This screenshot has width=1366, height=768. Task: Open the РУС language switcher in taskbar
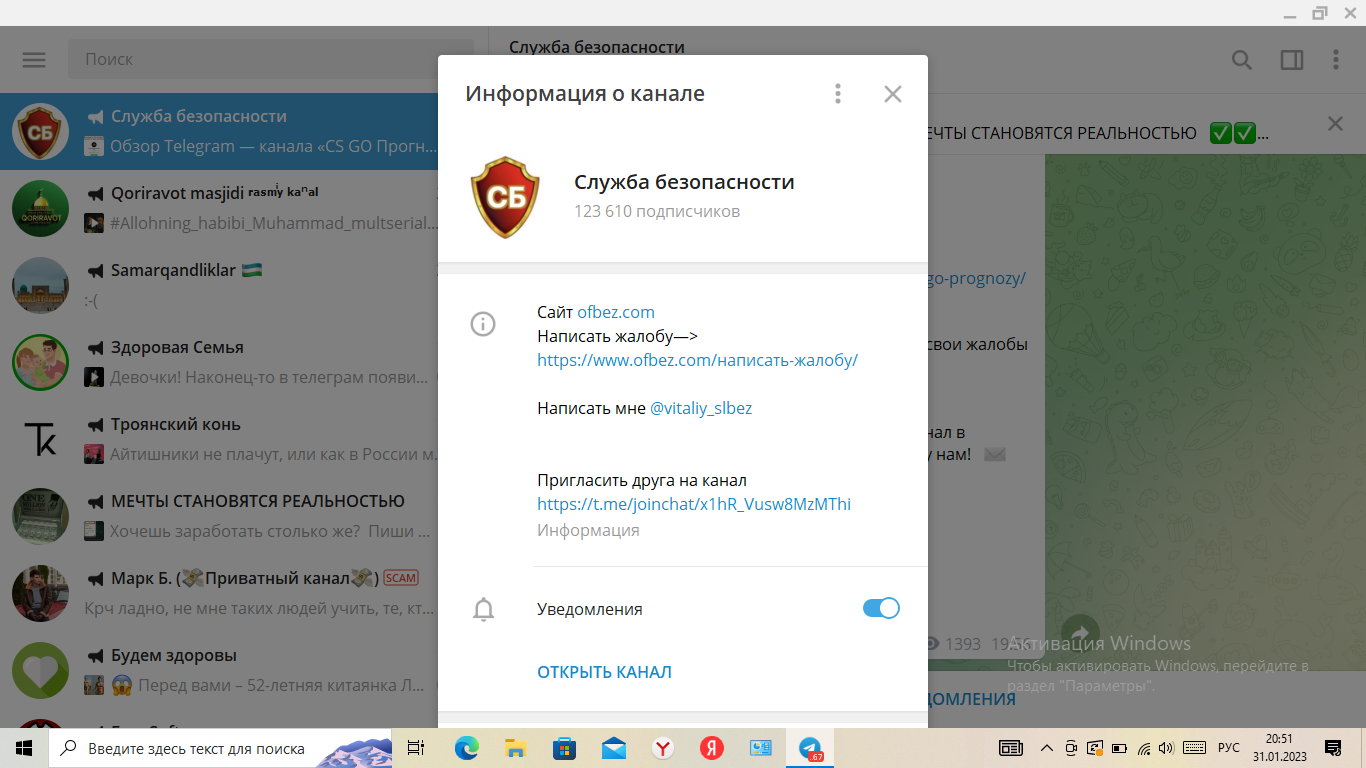coord(1228,747)
